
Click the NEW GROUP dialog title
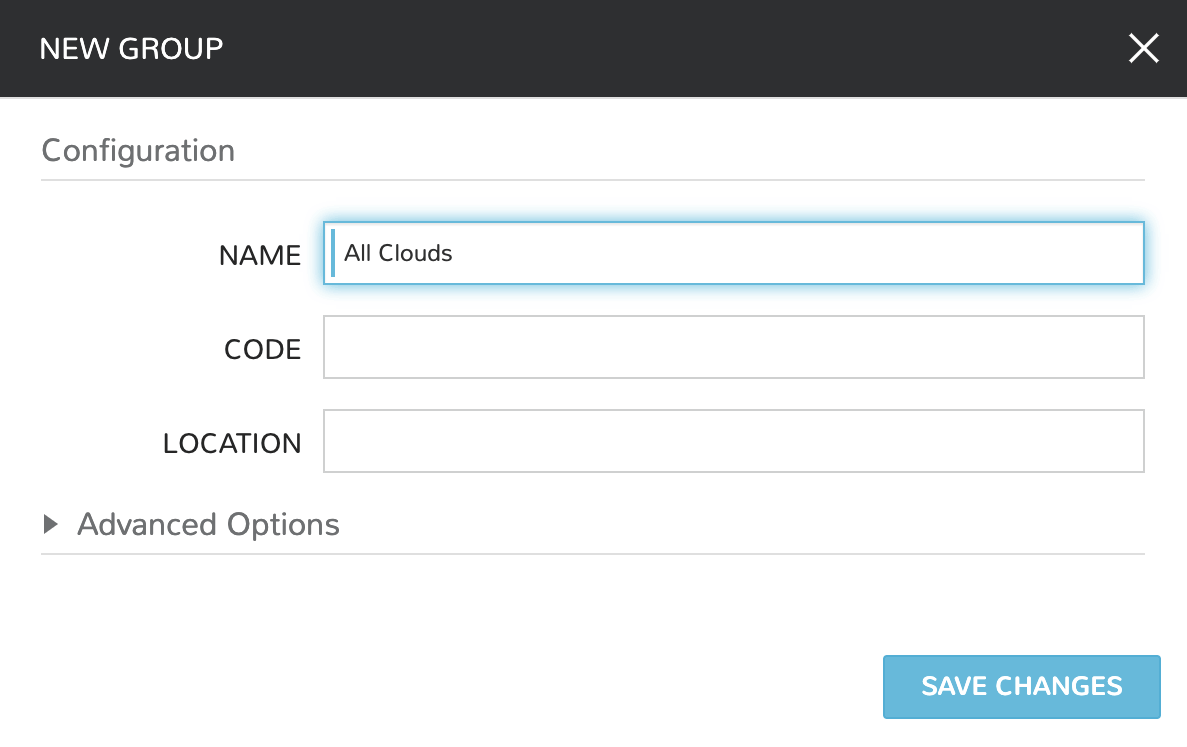click(x=131, y=48)
